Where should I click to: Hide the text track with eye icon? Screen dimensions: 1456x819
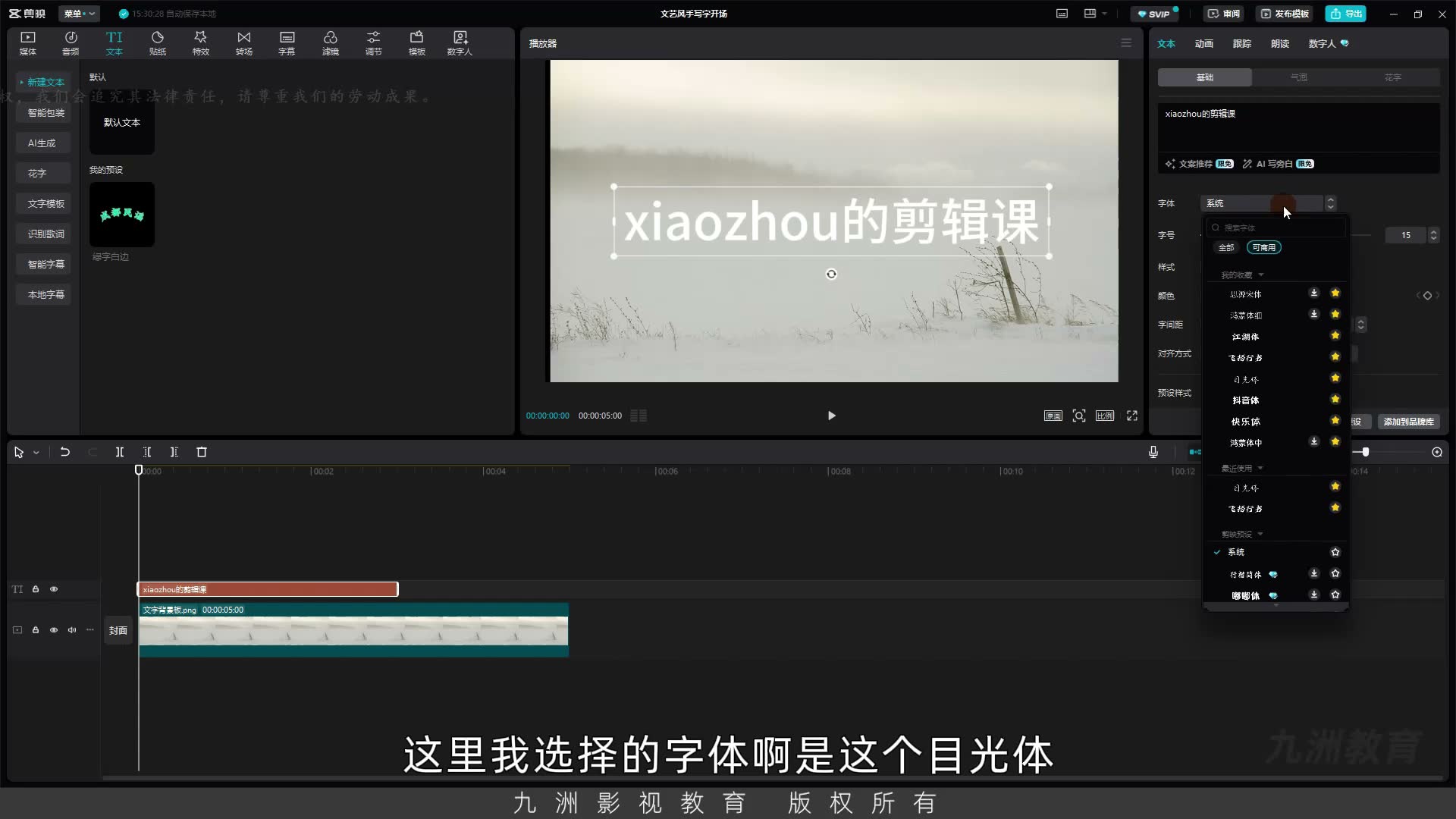click(54, 589)
